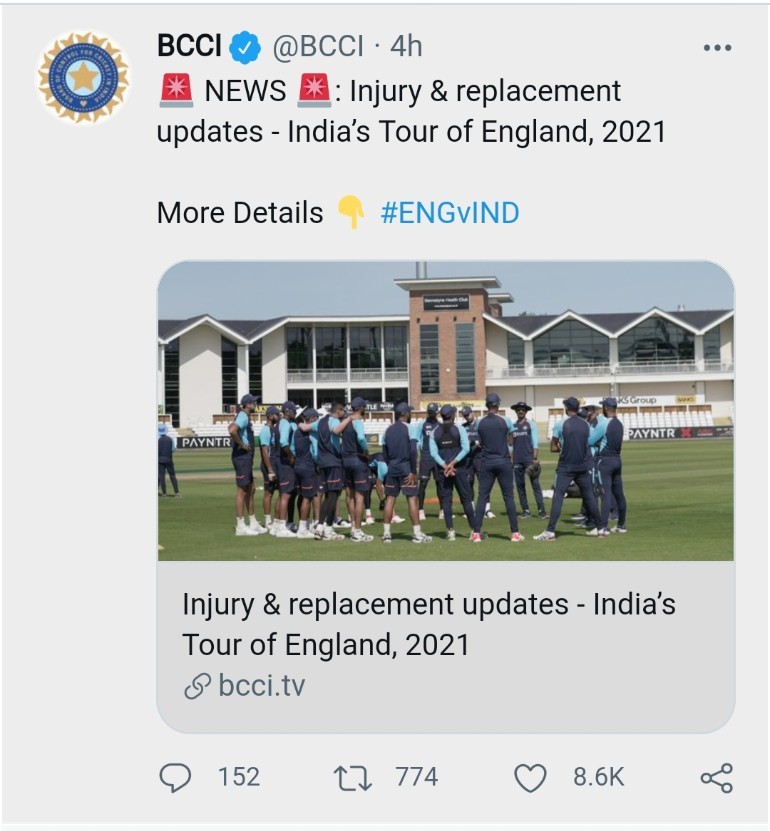Click the BCCI display name
This screenshot has width=770, height=831.
point(189,46)
